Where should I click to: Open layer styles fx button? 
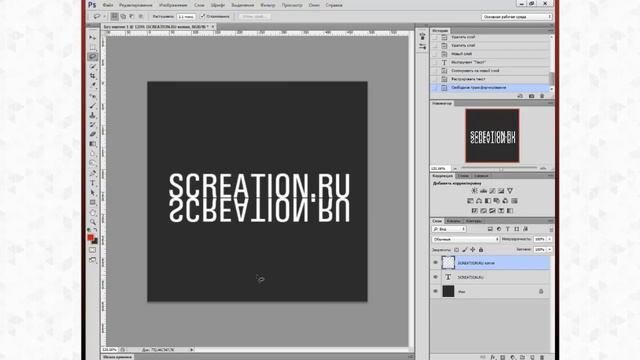[493, 357]
